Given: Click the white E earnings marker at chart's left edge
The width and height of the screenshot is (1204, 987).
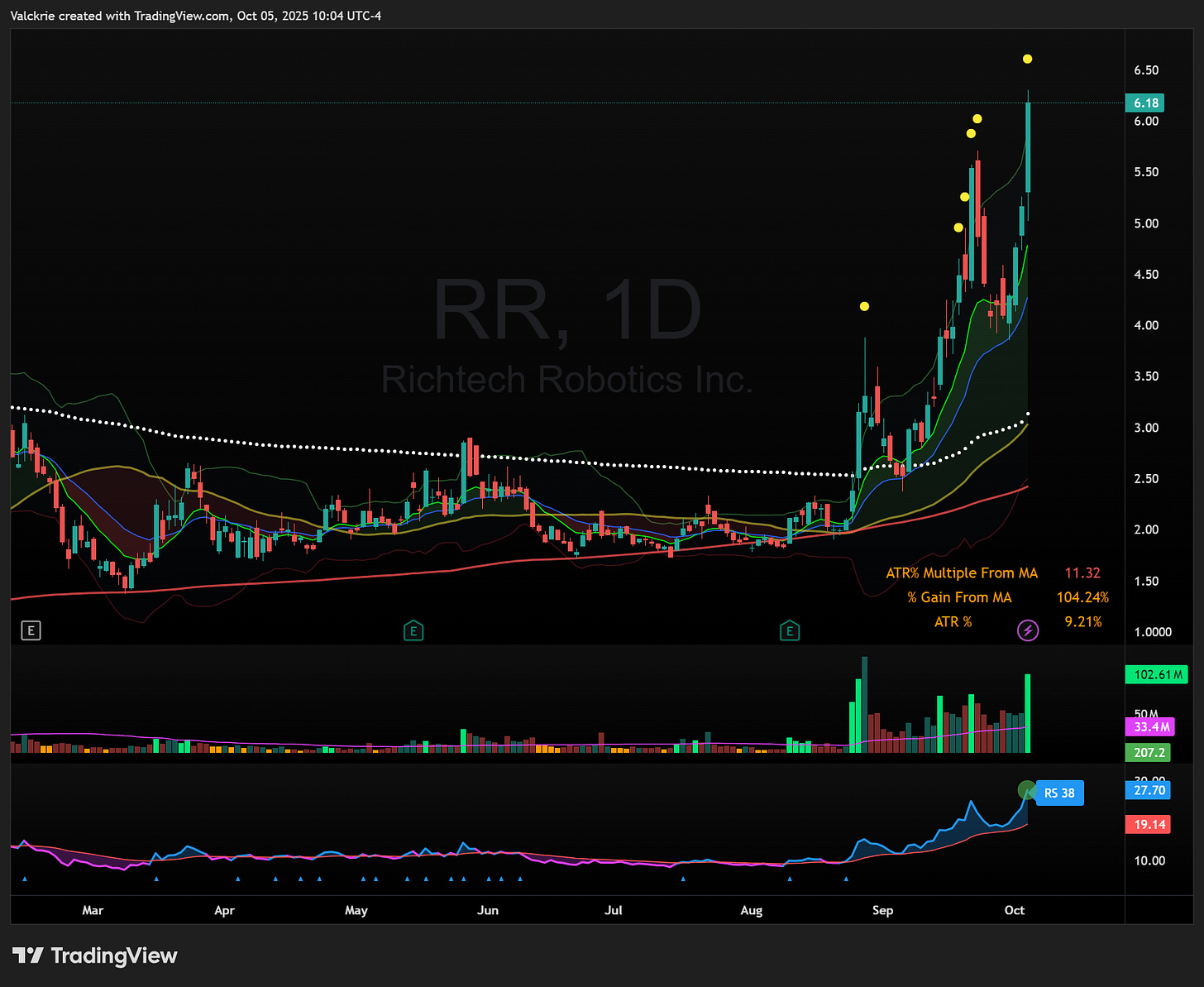Looking at the screenshot, I should coord(31,631).
